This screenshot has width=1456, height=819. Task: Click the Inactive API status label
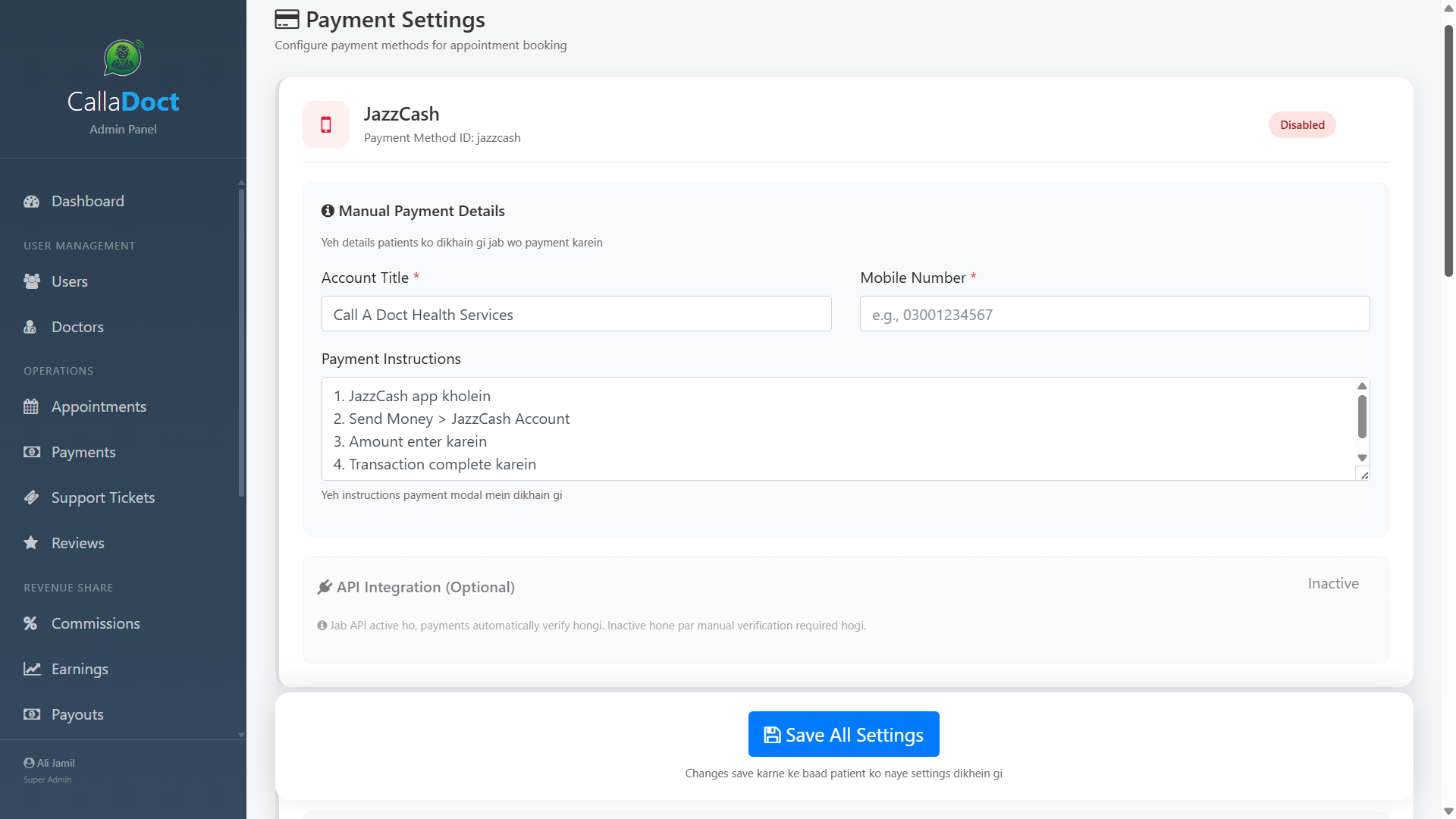point(1333,583)
